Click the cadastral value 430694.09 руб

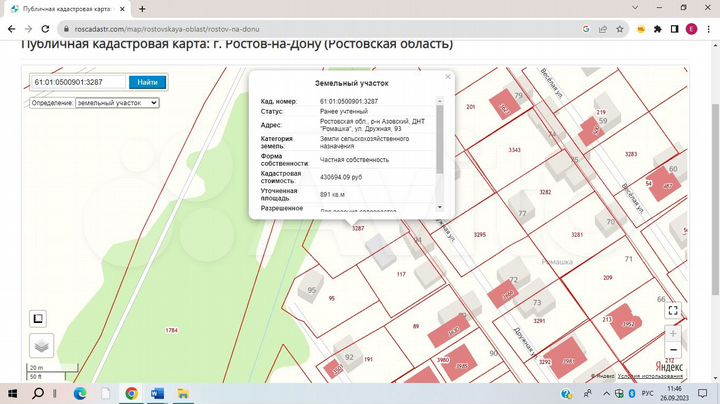pos(341,177)
